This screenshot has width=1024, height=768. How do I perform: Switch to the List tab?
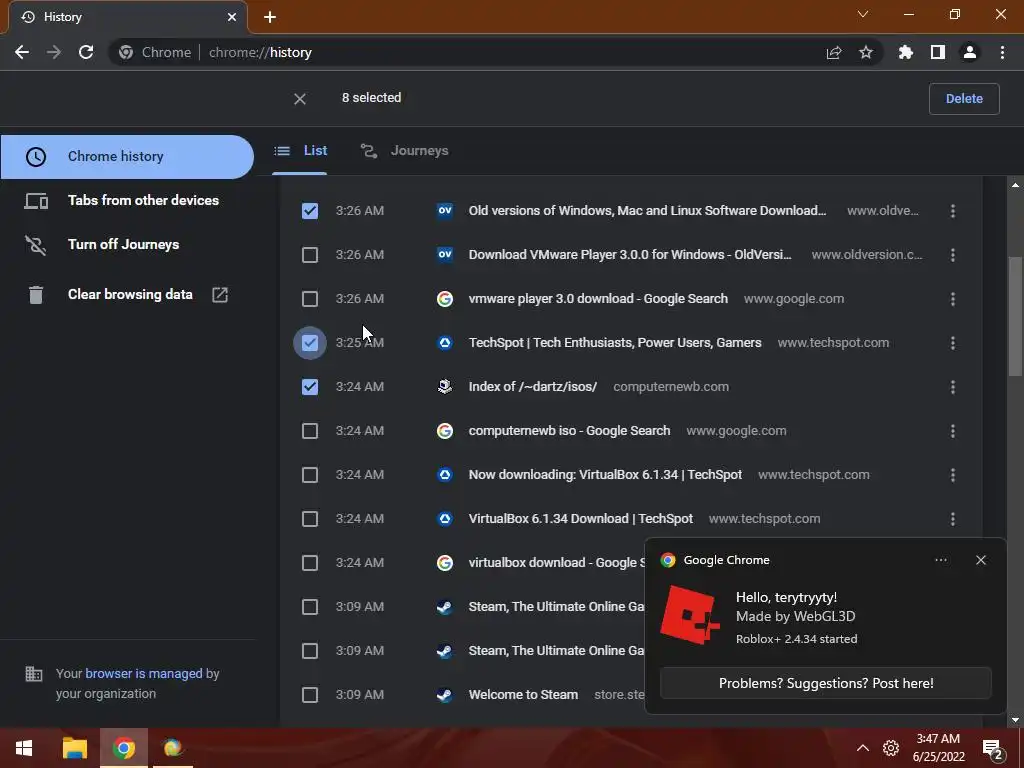point(300,151)
